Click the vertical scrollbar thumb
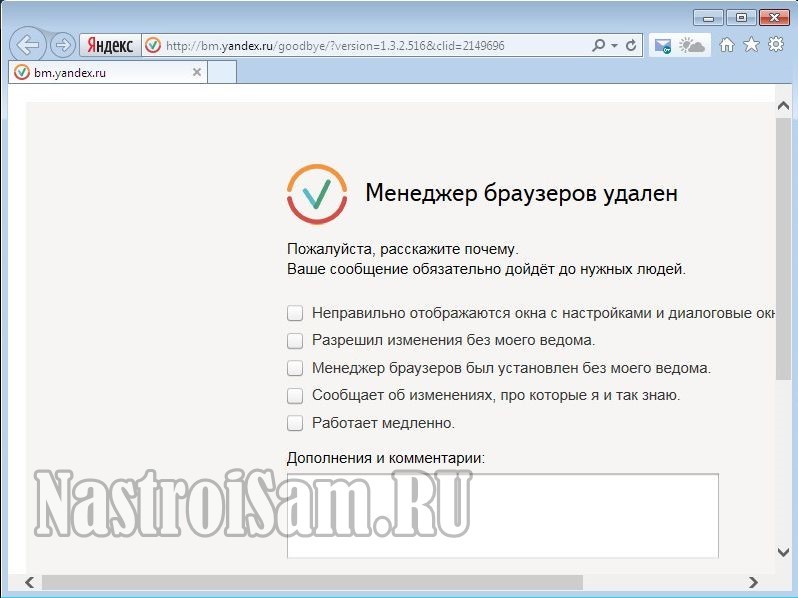The height and width of the screenshot is (598, 798). [783, 248]
